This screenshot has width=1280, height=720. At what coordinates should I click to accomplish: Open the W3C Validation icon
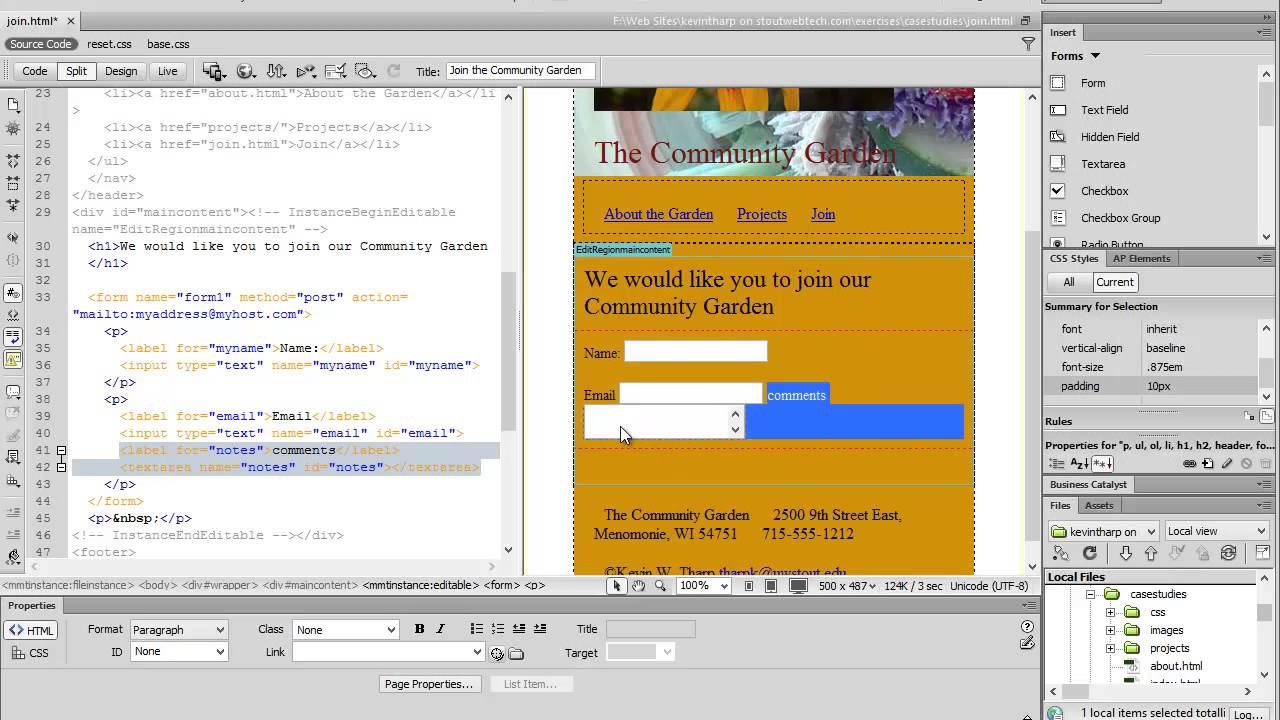(306, 71)
